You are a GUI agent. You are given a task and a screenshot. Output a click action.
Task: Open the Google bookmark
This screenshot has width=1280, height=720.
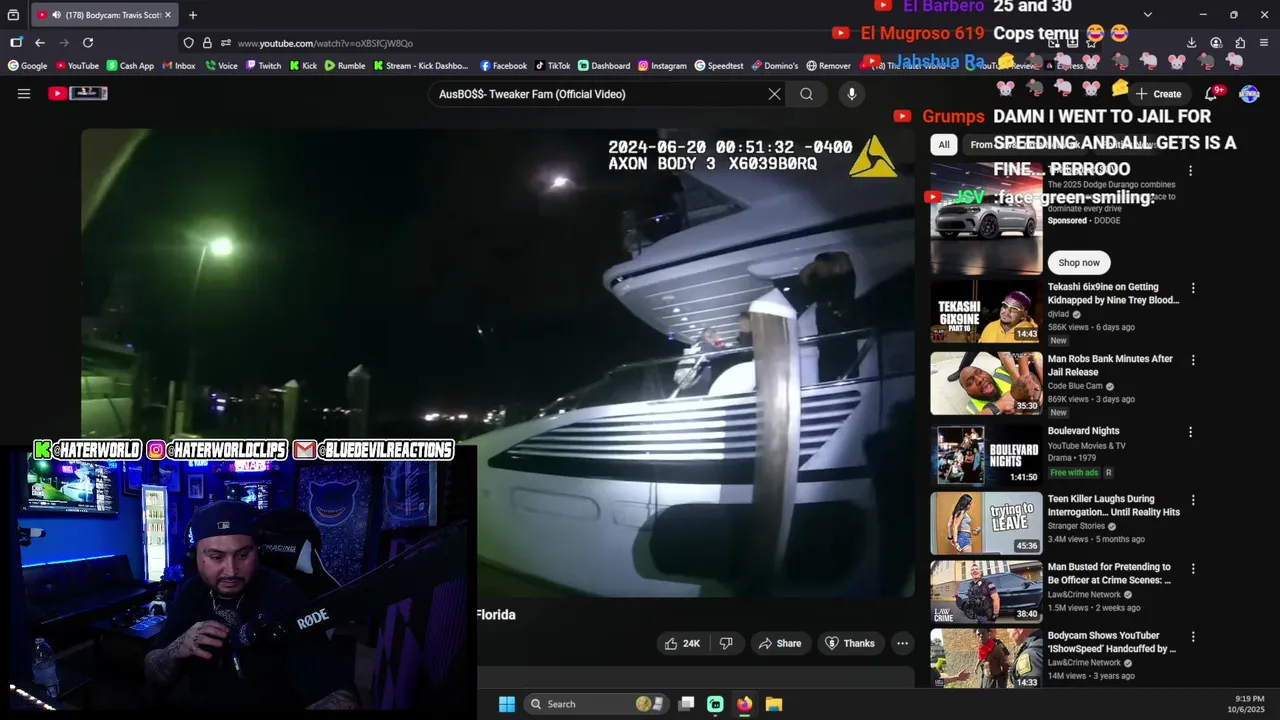click(28, 66)
